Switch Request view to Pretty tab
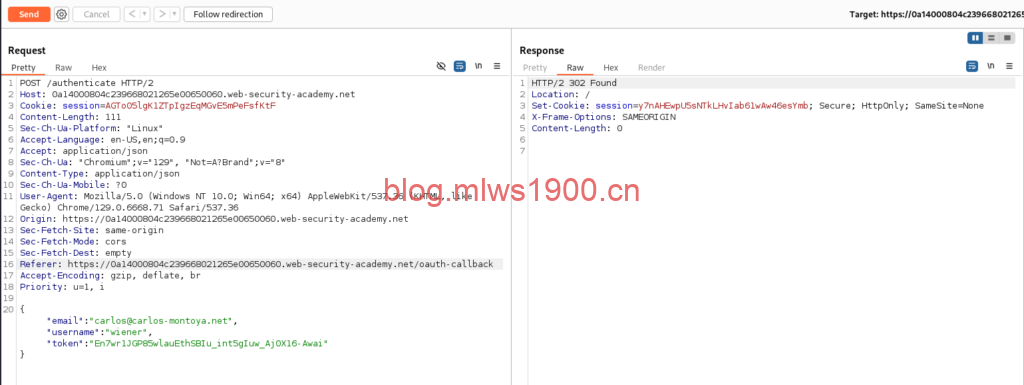The image size is (1024, 385). (x=24, y=68)
